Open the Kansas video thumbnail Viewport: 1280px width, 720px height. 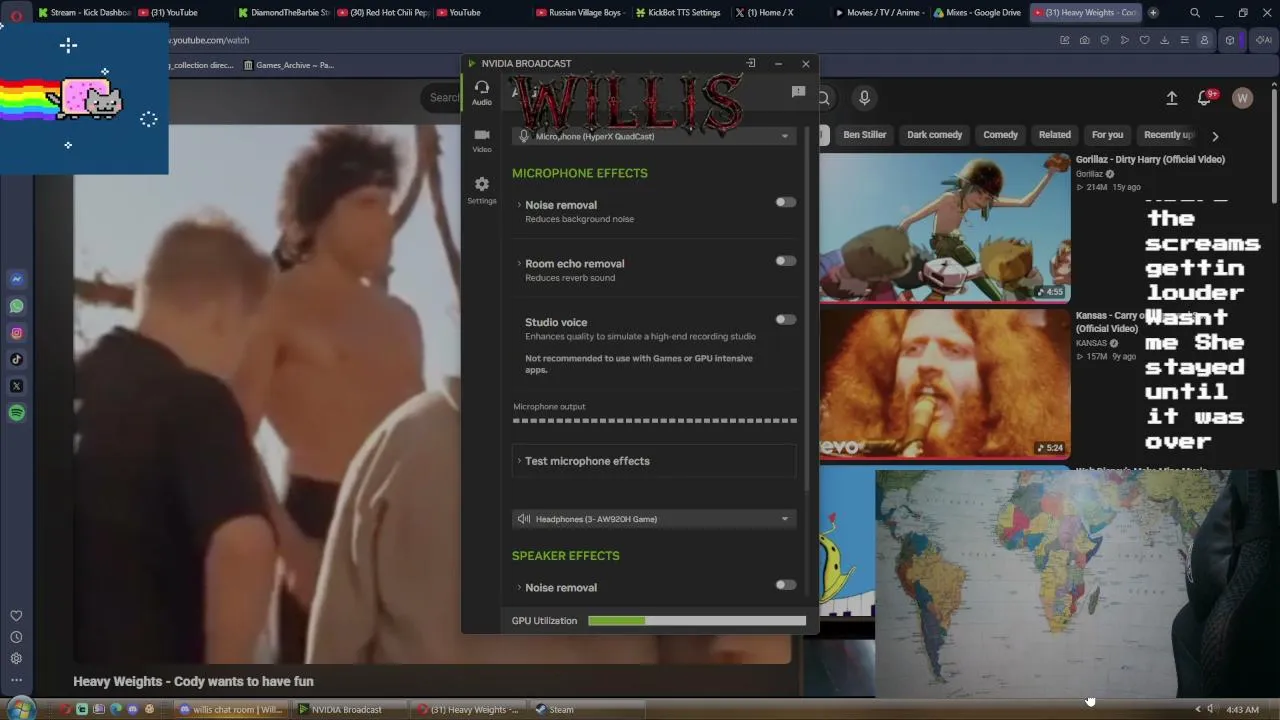click(x=945, y=384)
